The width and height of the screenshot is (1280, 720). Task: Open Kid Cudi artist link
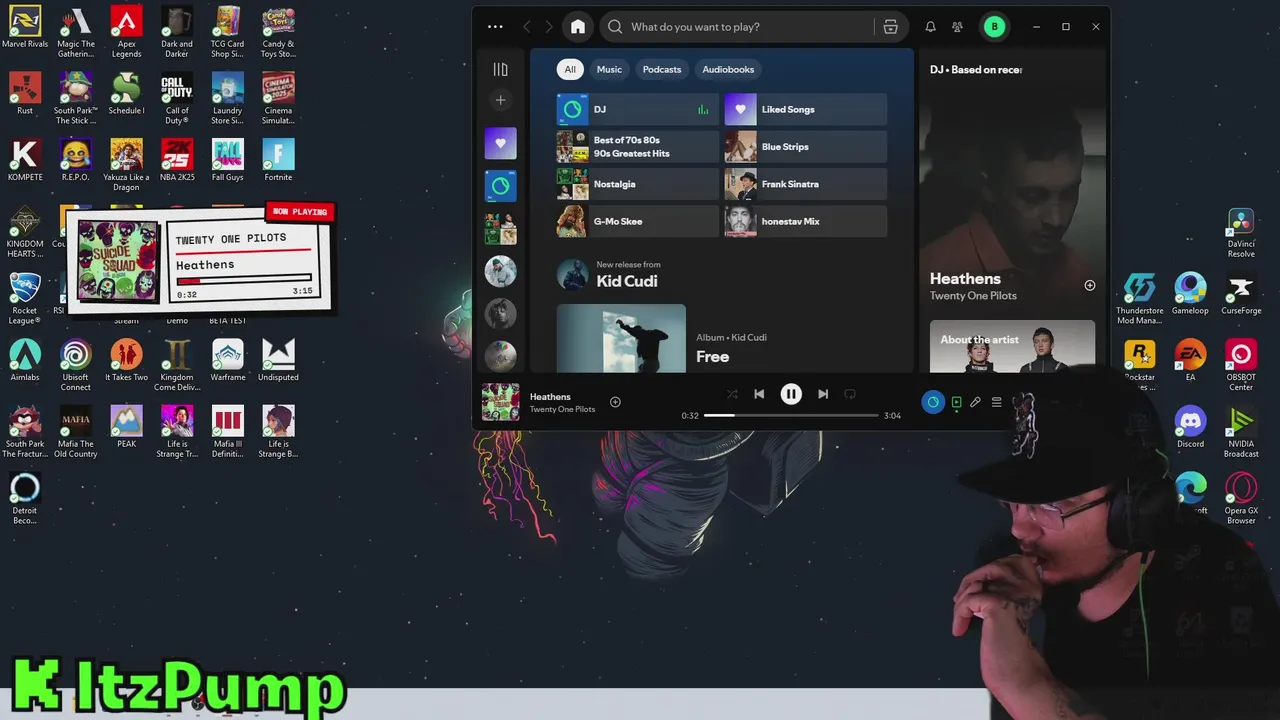[627, 281]
